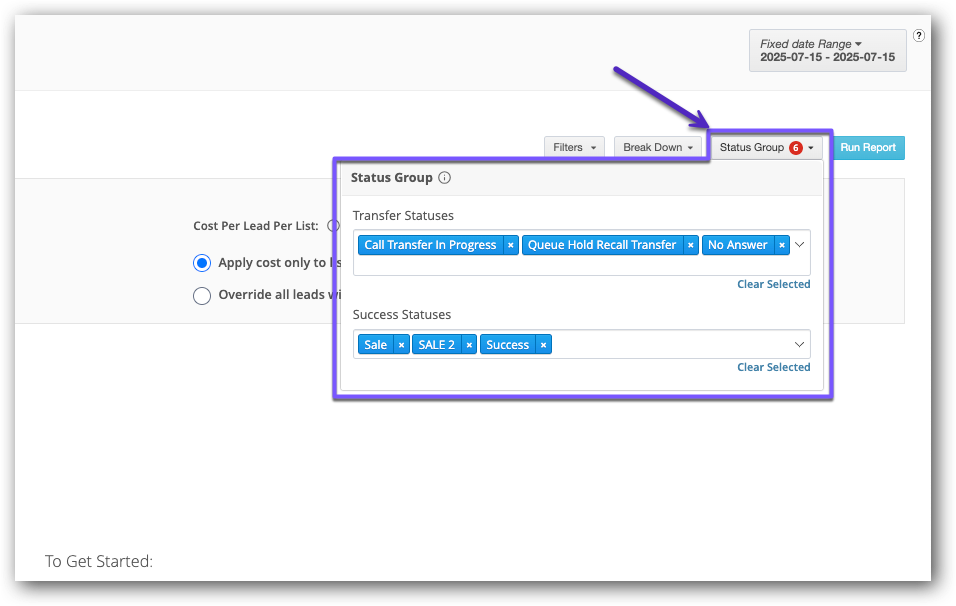The image size is (956, 606).
Task: Remove the Call Transfer In Progress tag
Action: click(510, 245)
